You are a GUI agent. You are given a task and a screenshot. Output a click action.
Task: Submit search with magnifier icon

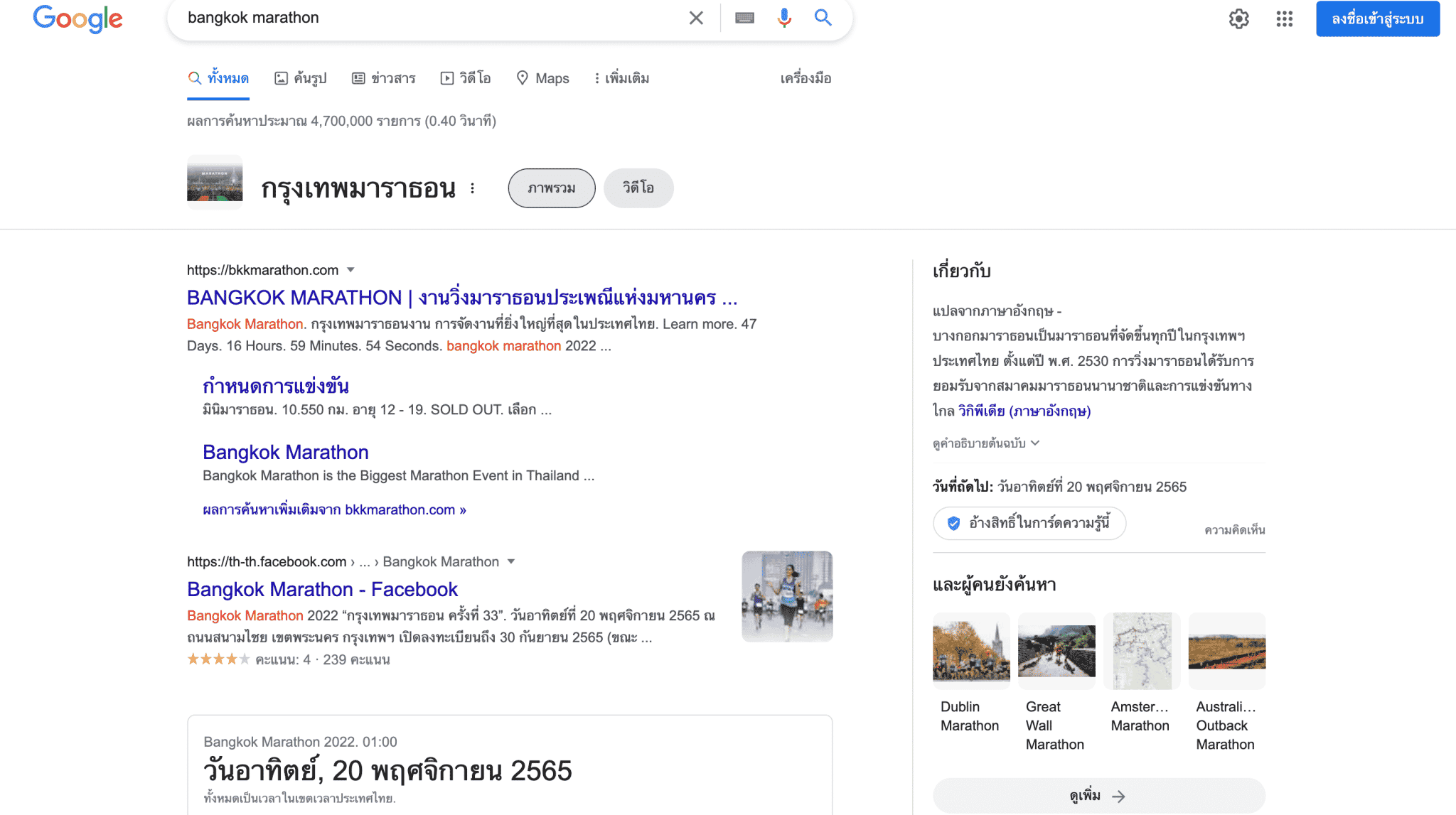(x=823, y=18)
